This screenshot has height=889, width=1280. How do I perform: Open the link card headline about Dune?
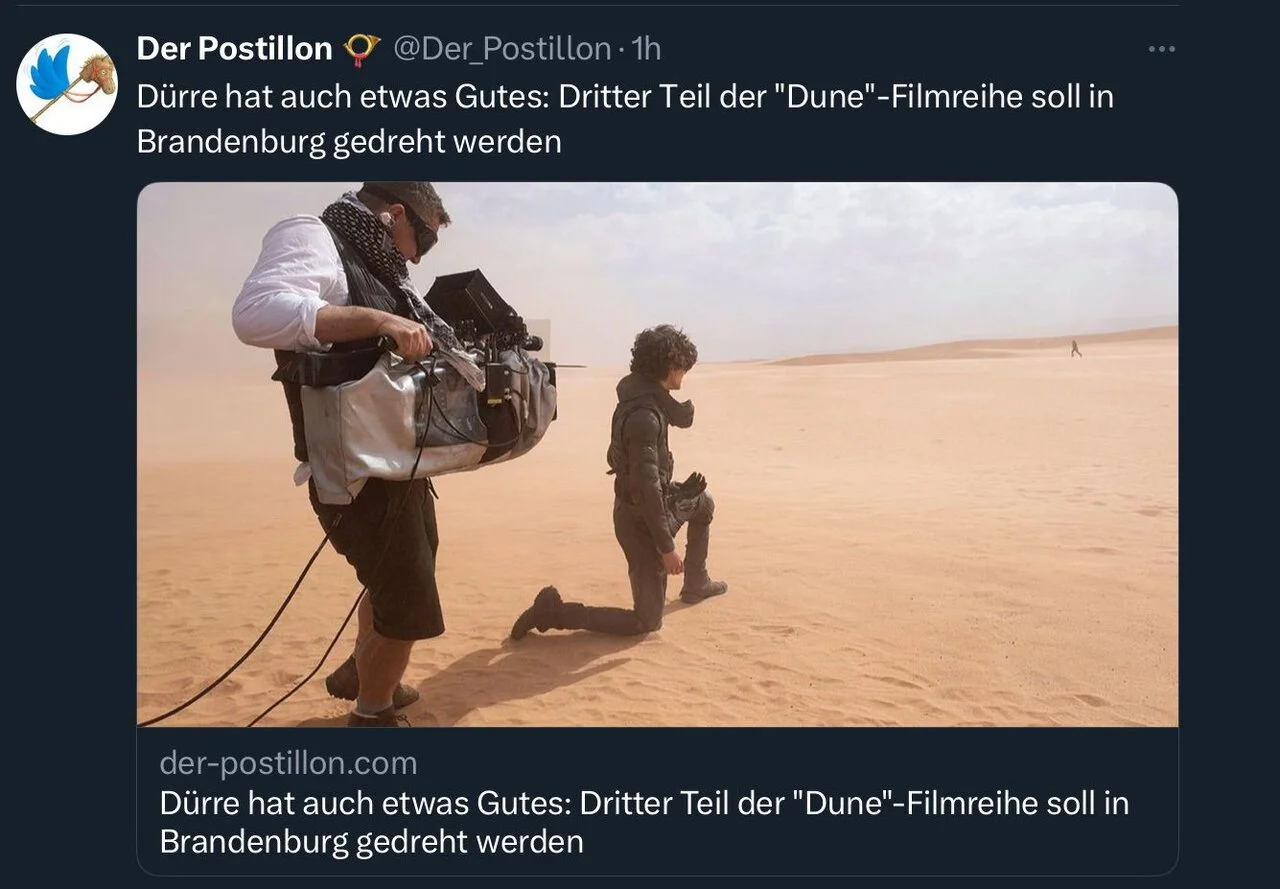pyautogui.click(x=644, y=822)
